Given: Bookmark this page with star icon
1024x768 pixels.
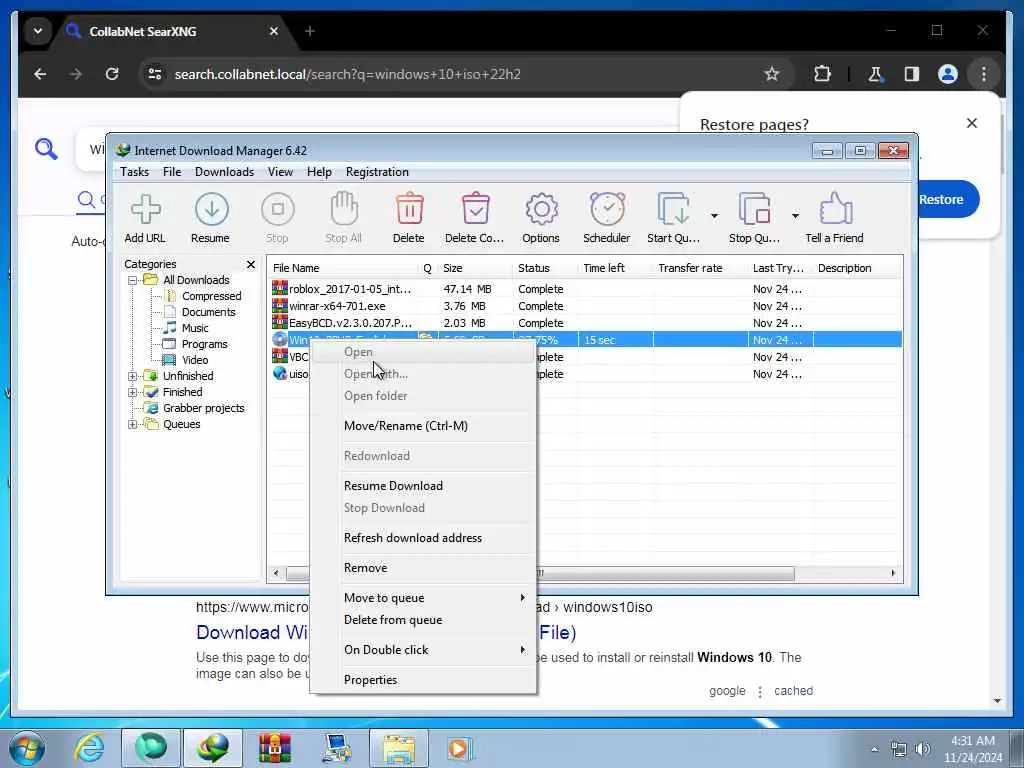Looking at the screenshot, I should (772, 74).
